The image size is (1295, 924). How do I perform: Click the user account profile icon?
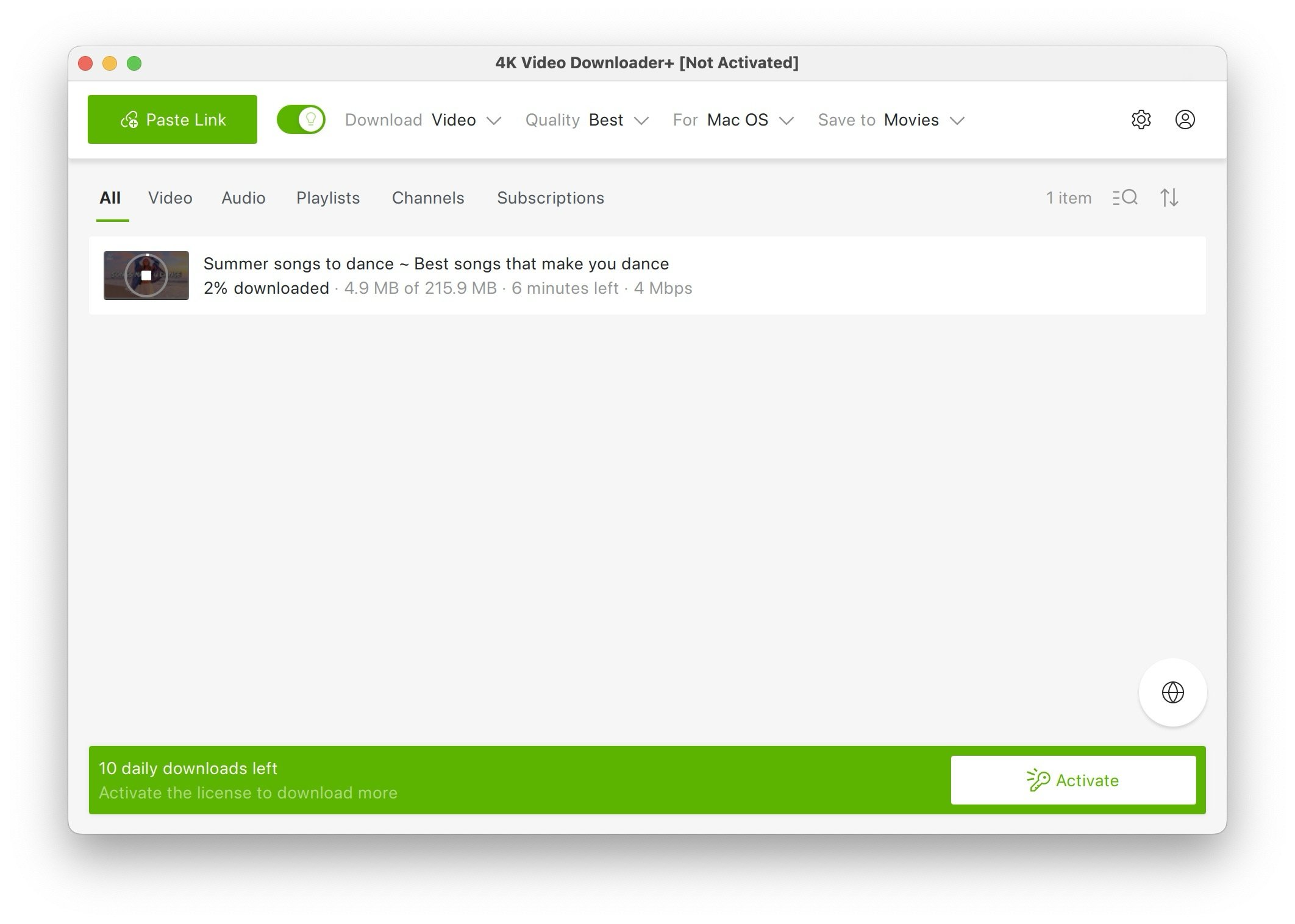1184,120
